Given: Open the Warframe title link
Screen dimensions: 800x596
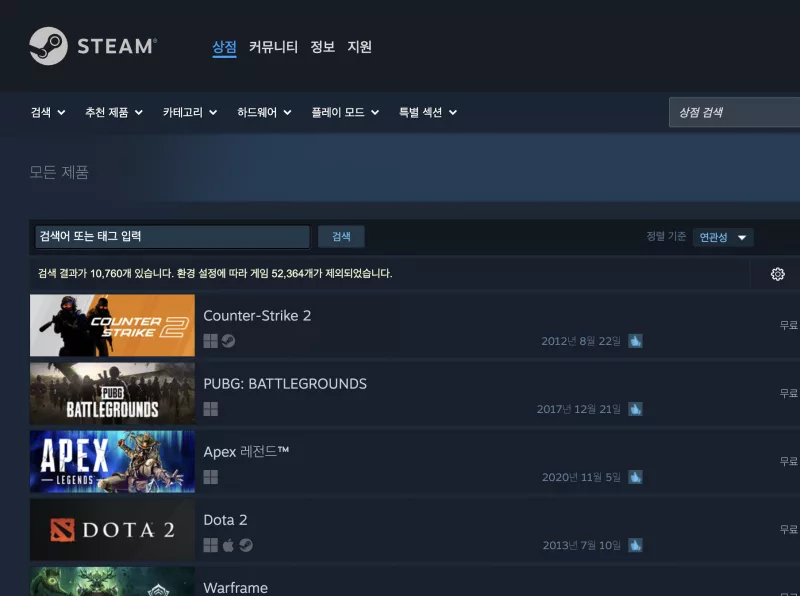Looking at the screenshot, I should 236,588.
